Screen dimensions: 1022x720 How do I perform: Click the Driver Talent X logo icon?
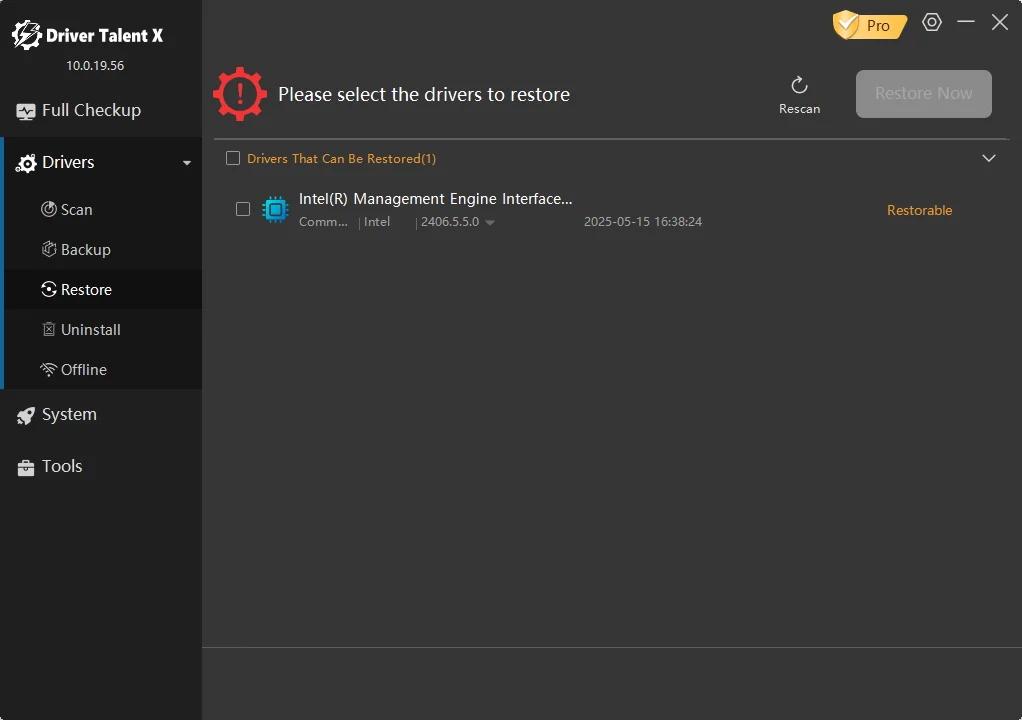click(27, 35)
